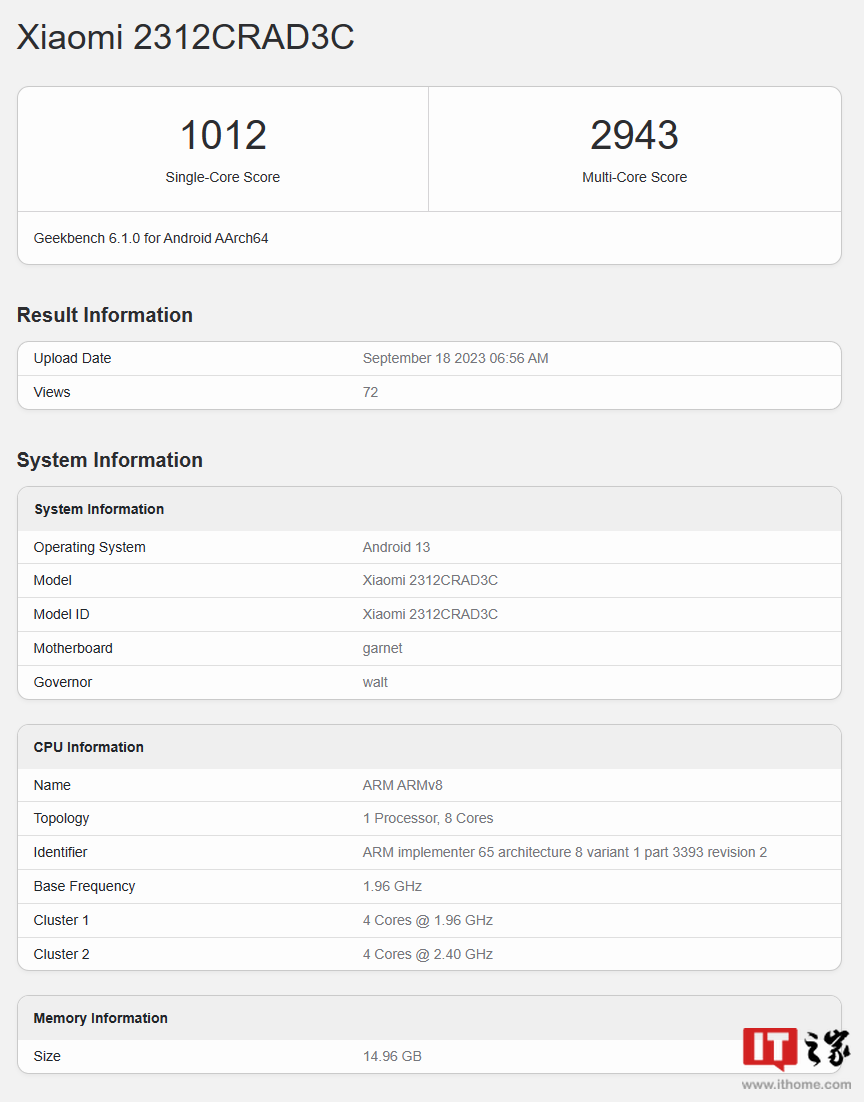Click the CPU Information table header
The image size is (864, 1102).
point(89,747)
